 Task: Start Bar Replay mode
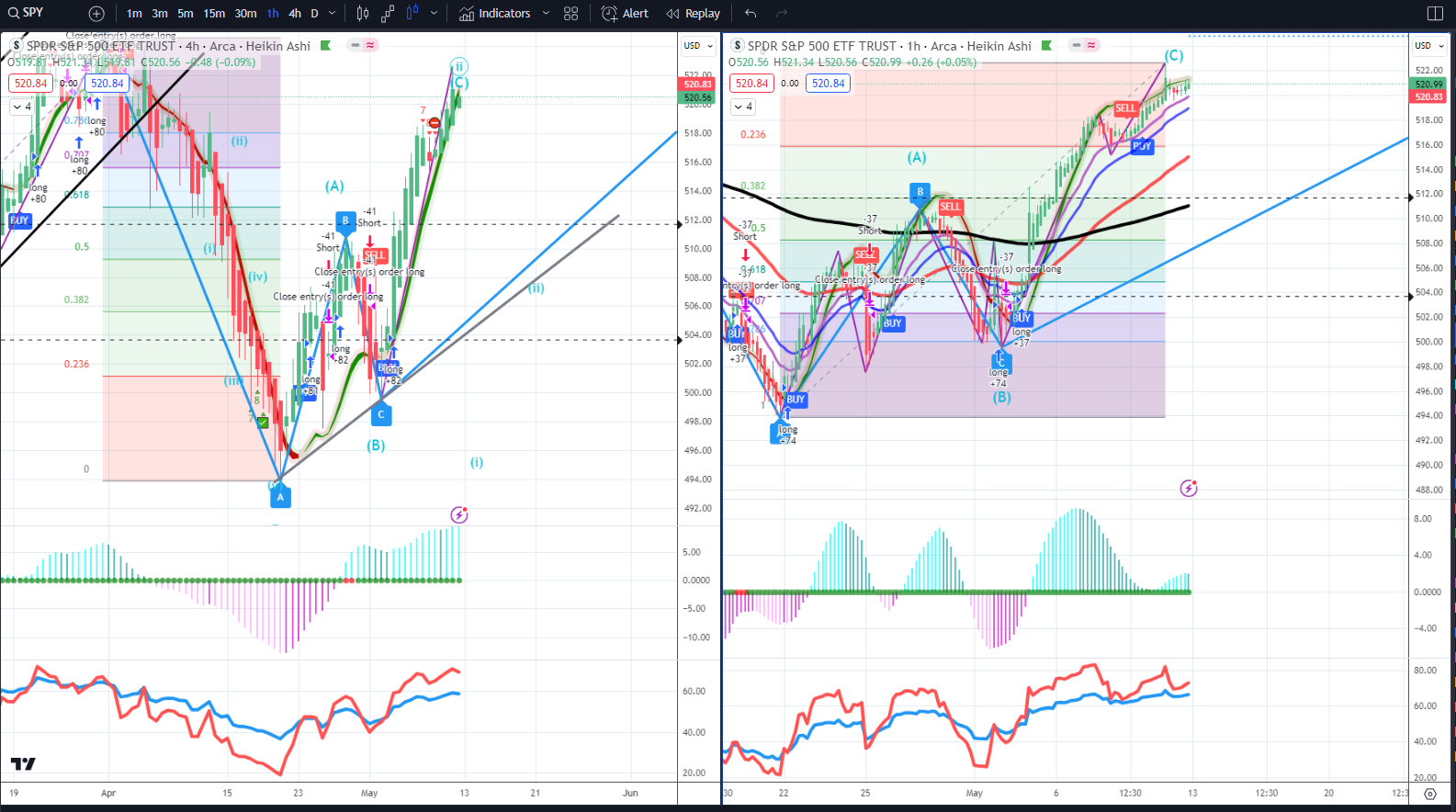coord(694,14)
